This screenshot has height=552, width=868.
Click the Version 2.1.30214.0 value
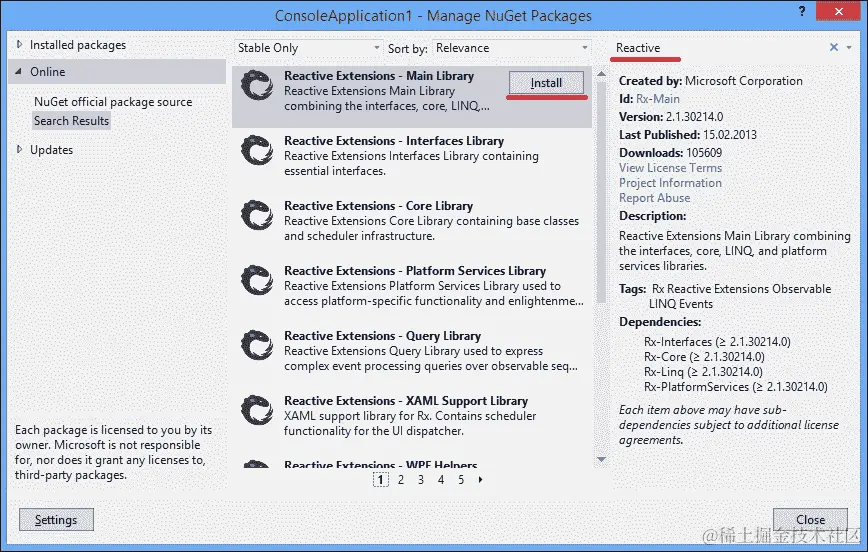click(694, 117)
